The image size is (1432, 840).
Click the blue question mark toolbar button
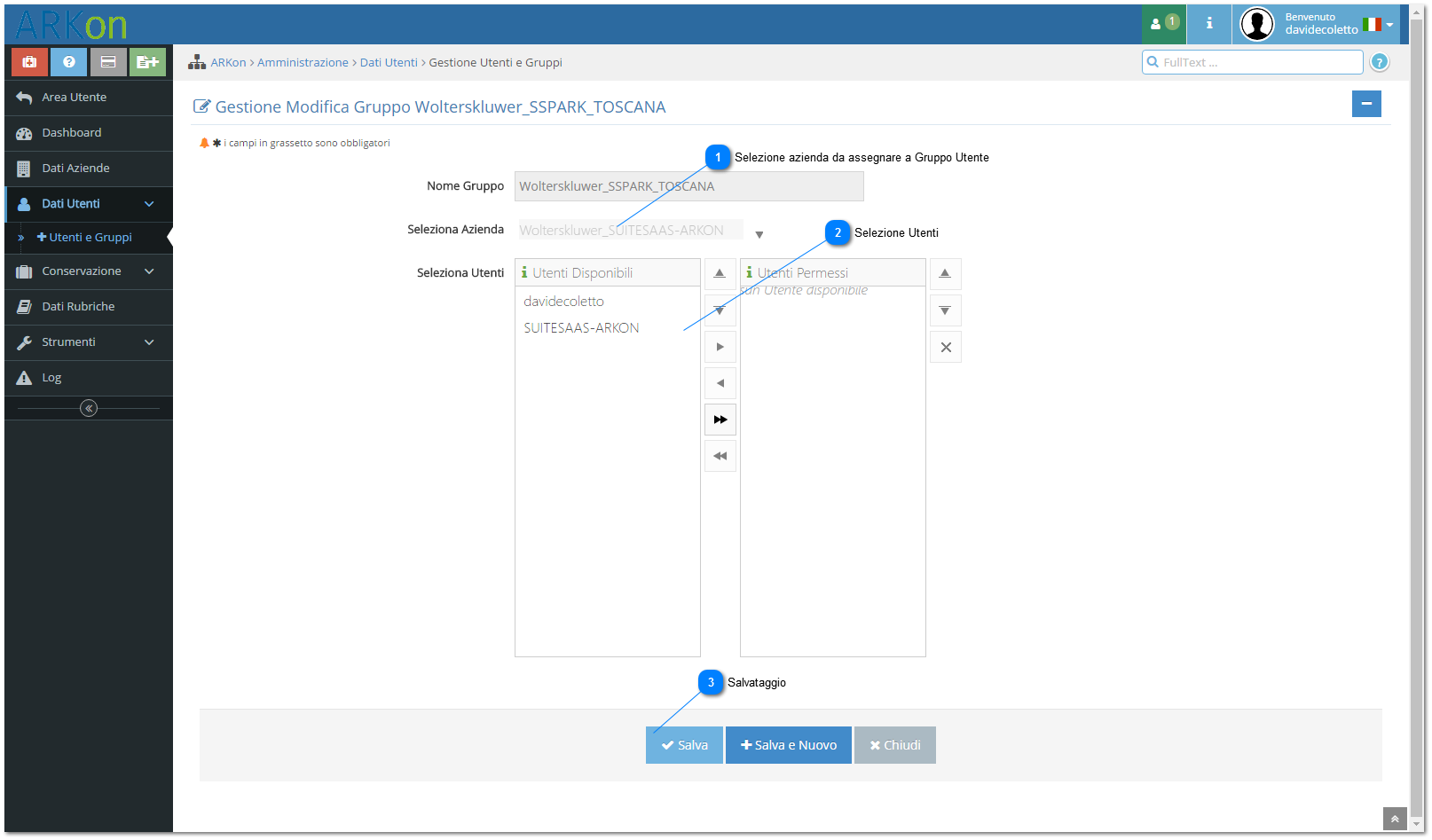(68, 62)
